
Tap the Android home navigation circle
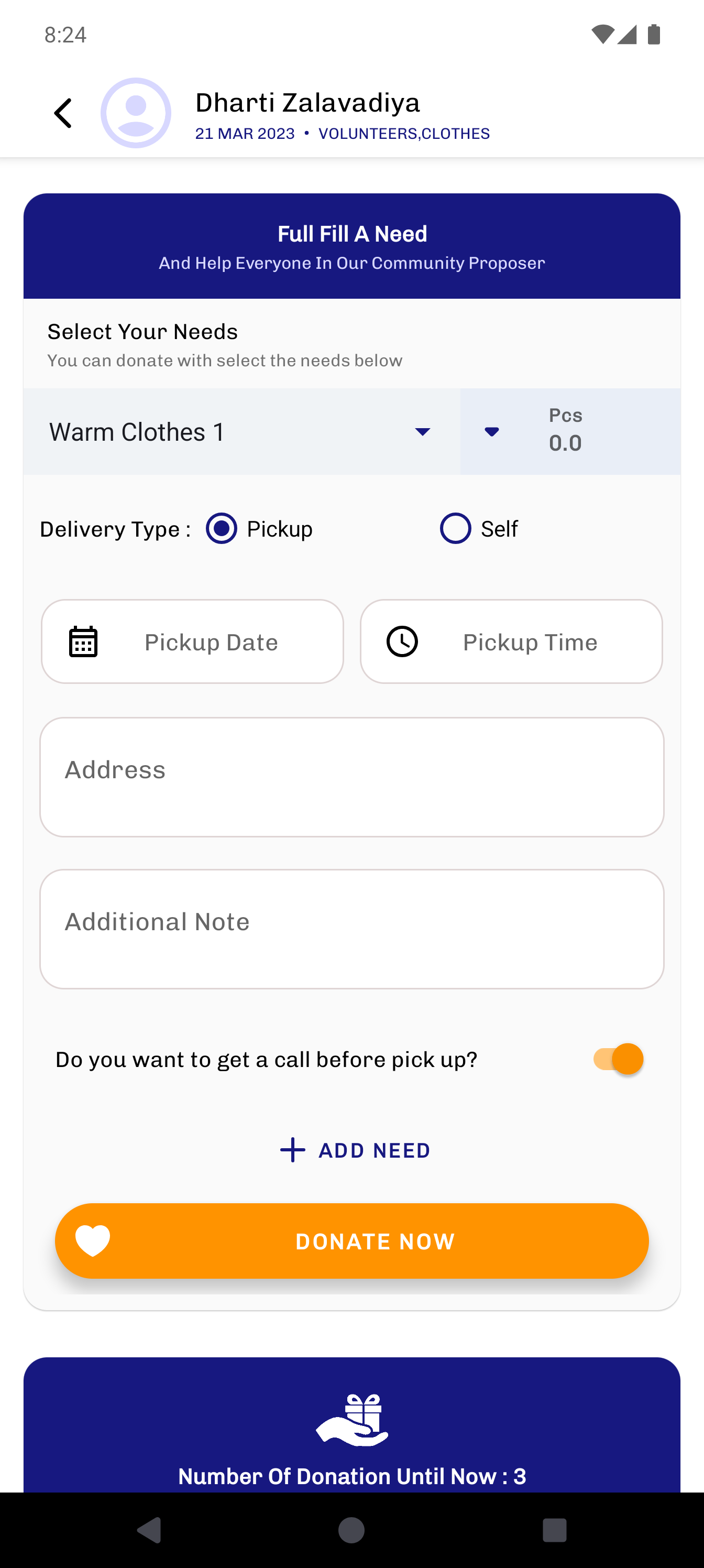coord(351,1530)
